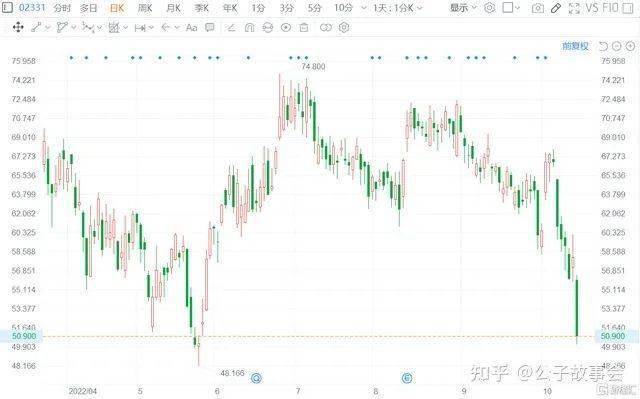640x399 pixels.
Task: Enable the magnet snap tool
Action: pos(249,27)
